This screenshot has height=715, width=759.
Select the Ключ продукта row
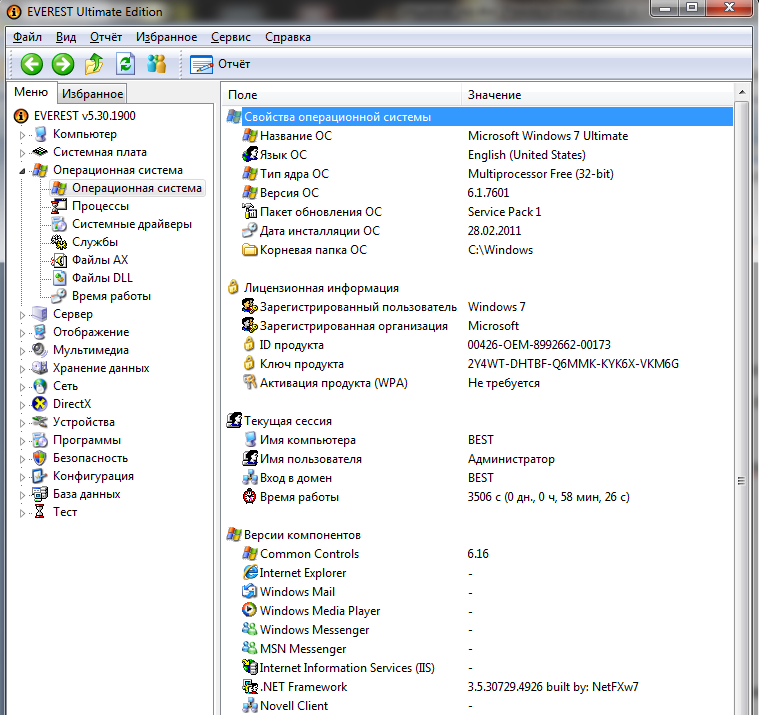[x=479, y=364]
